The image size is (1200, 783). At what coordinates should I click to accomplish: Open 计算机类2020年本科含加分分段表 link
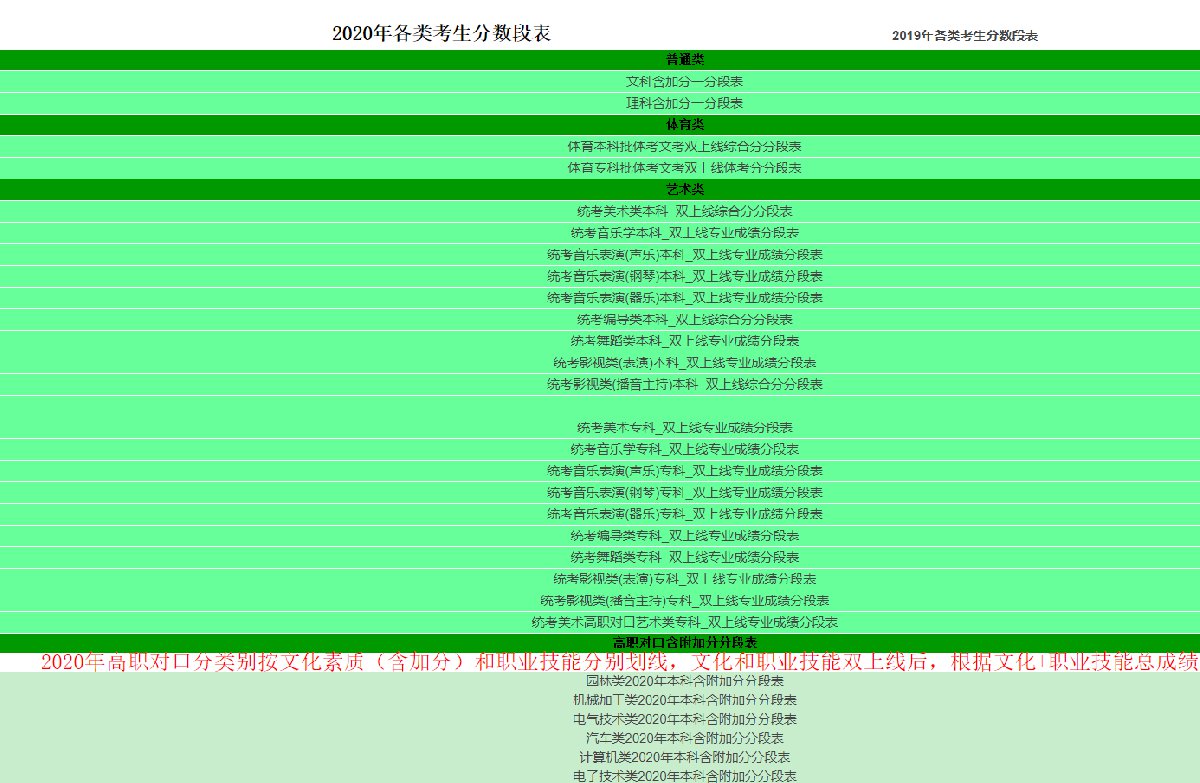click(x=684, y=757)
